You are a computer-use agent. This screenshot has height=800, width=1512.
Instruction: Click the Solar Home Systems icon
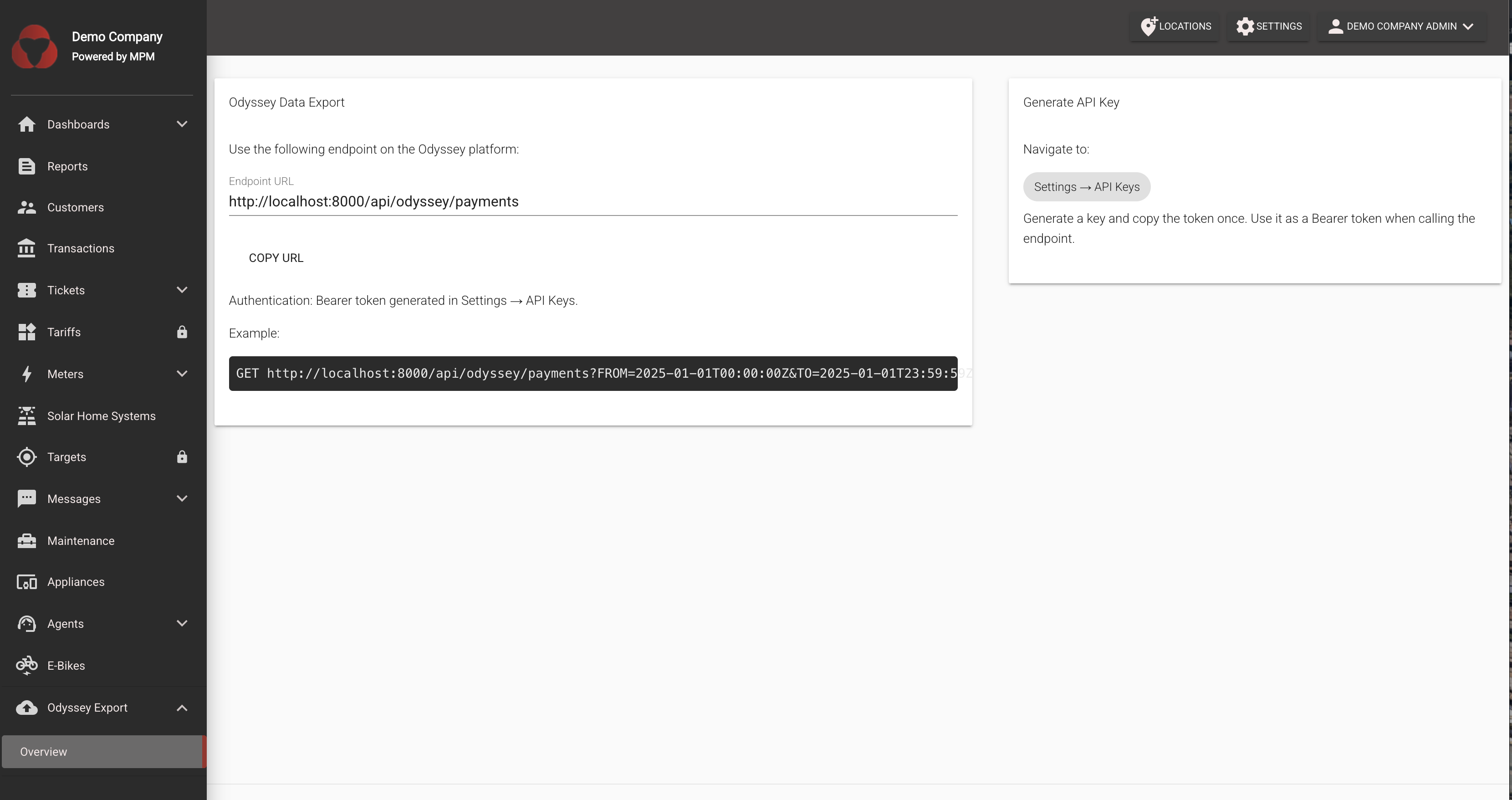click(x=26, y=416)
